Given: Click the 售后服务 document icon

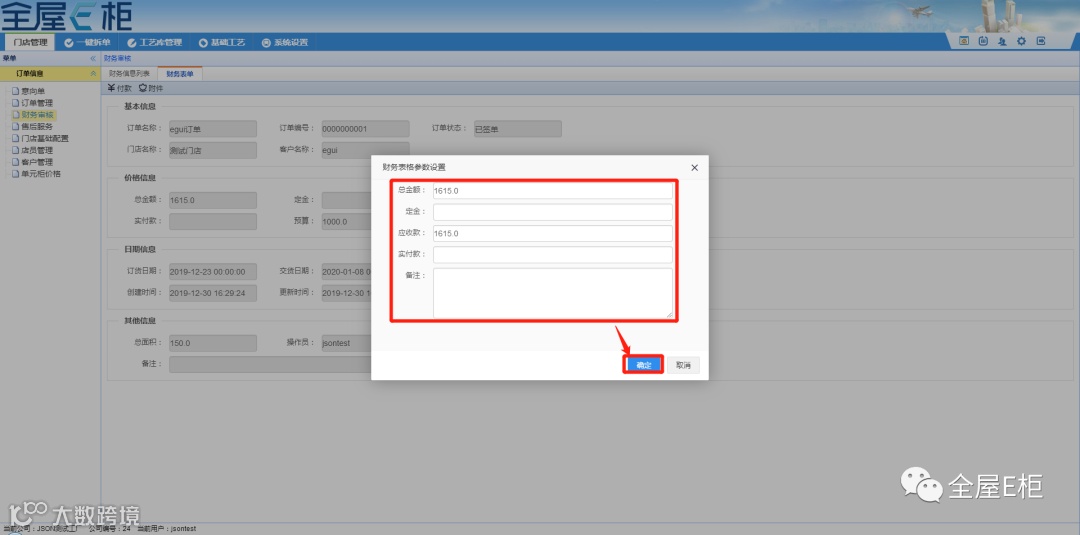Looking at the screenshot, I should tap(15, 127).
